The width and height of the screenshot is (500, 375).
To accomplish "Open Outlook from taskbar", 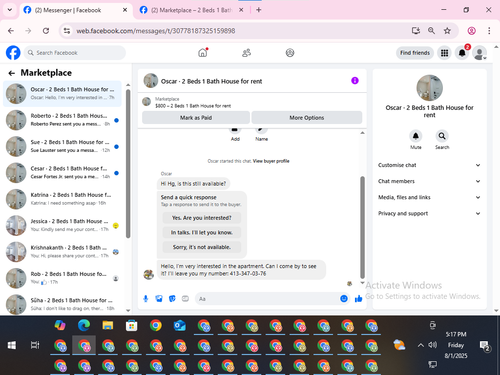I will (x=180, y=325).
